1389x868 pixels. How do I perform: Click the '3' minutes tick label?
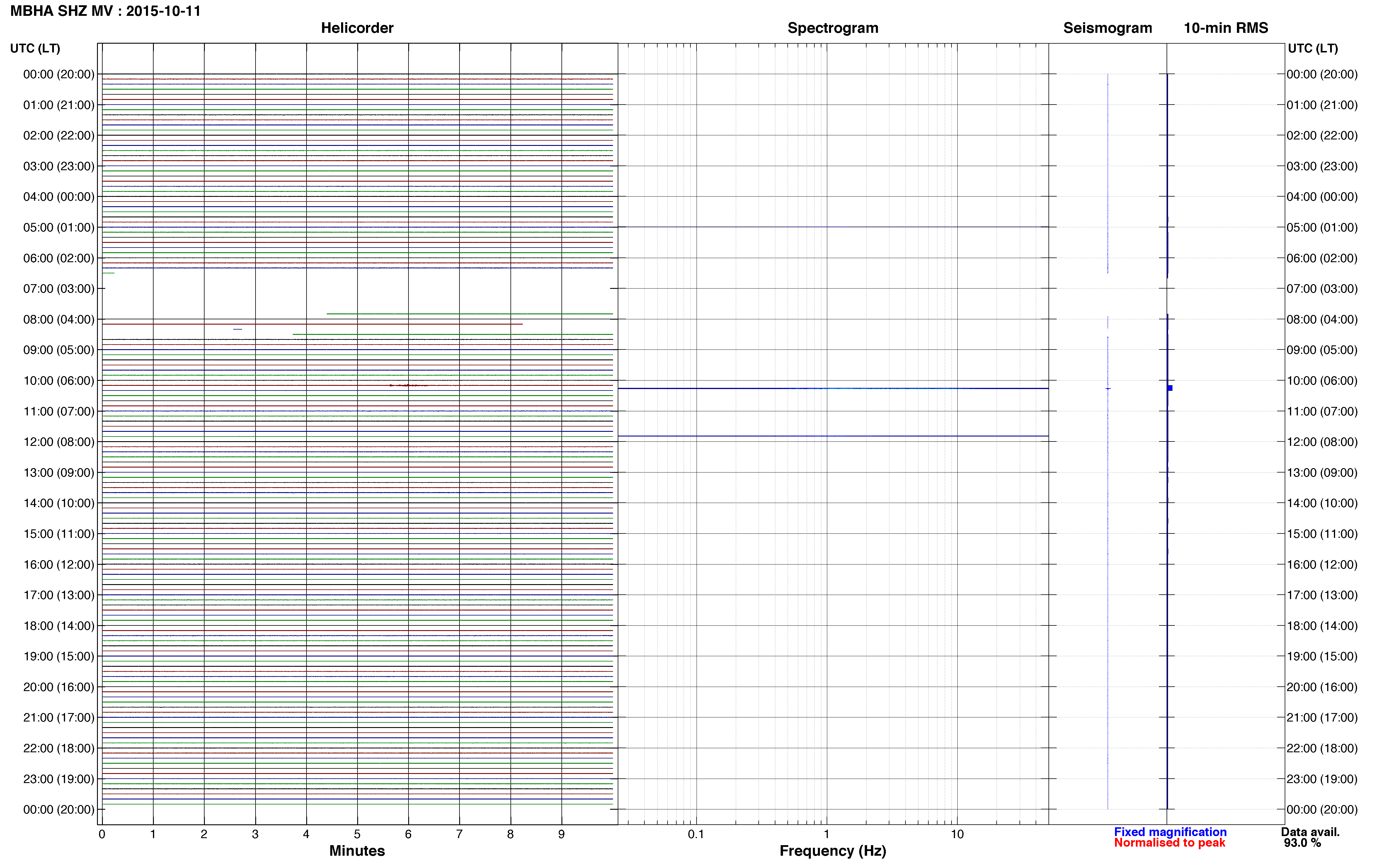click(255, 834)
